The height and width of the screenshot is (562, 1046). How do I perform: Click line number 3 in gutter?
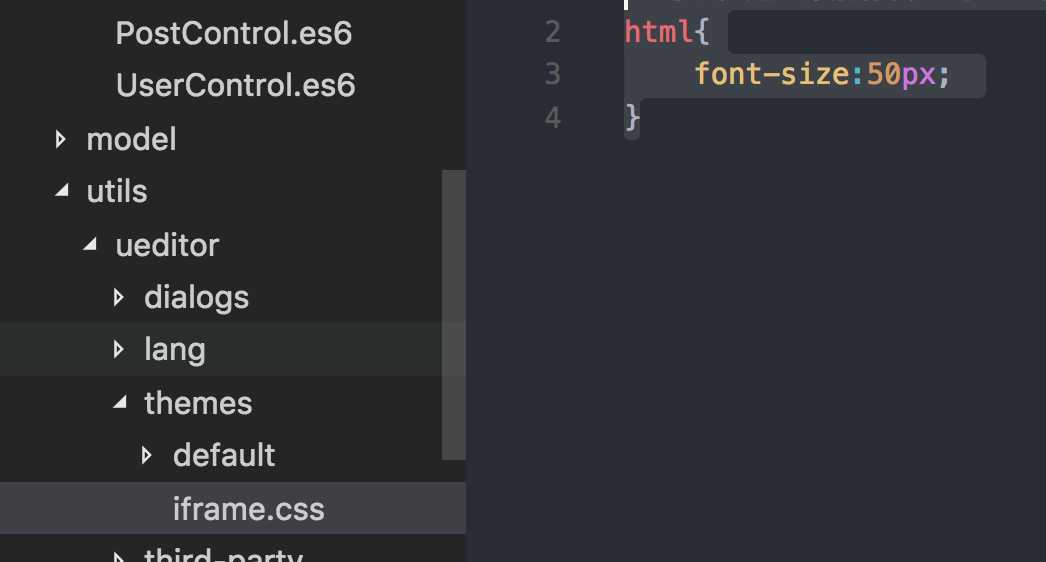[552, 73]
